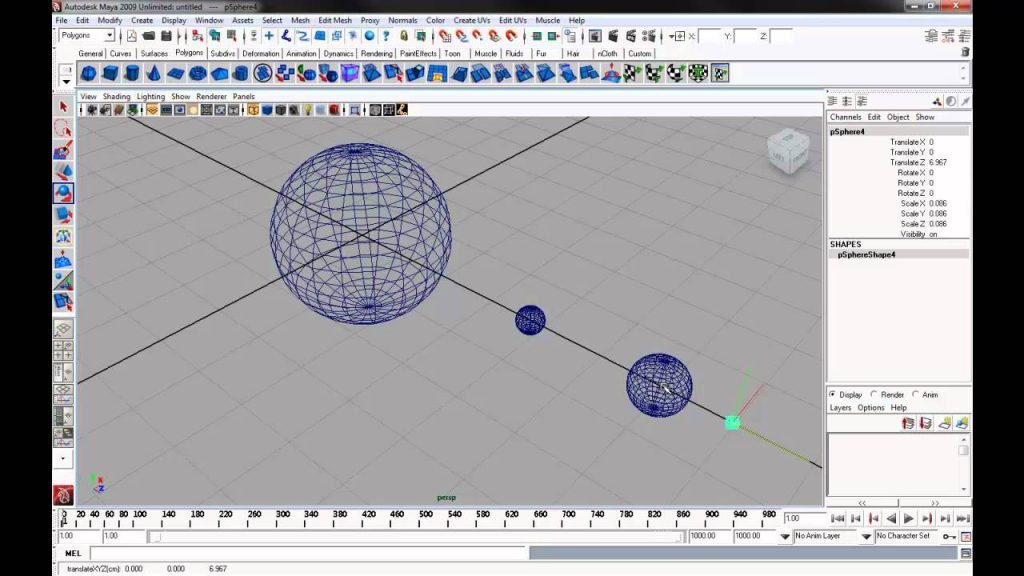1024x576 pixels.
Task: Activate the Rotate tool in the toolbox
Action: pyautogui.click(x=63, y=193)
